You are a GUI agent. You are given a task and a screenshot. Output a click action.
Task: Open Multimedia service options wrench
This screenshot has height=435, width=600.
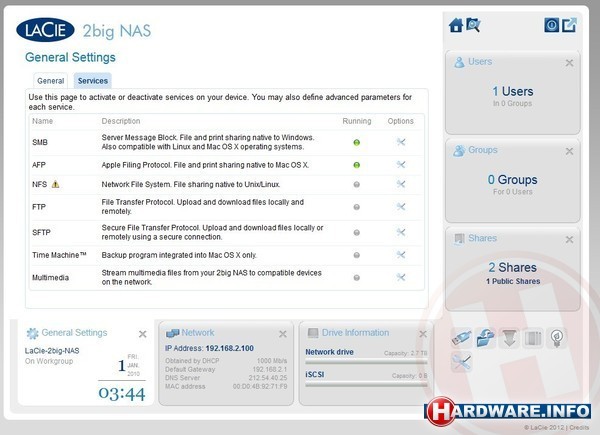401,277
